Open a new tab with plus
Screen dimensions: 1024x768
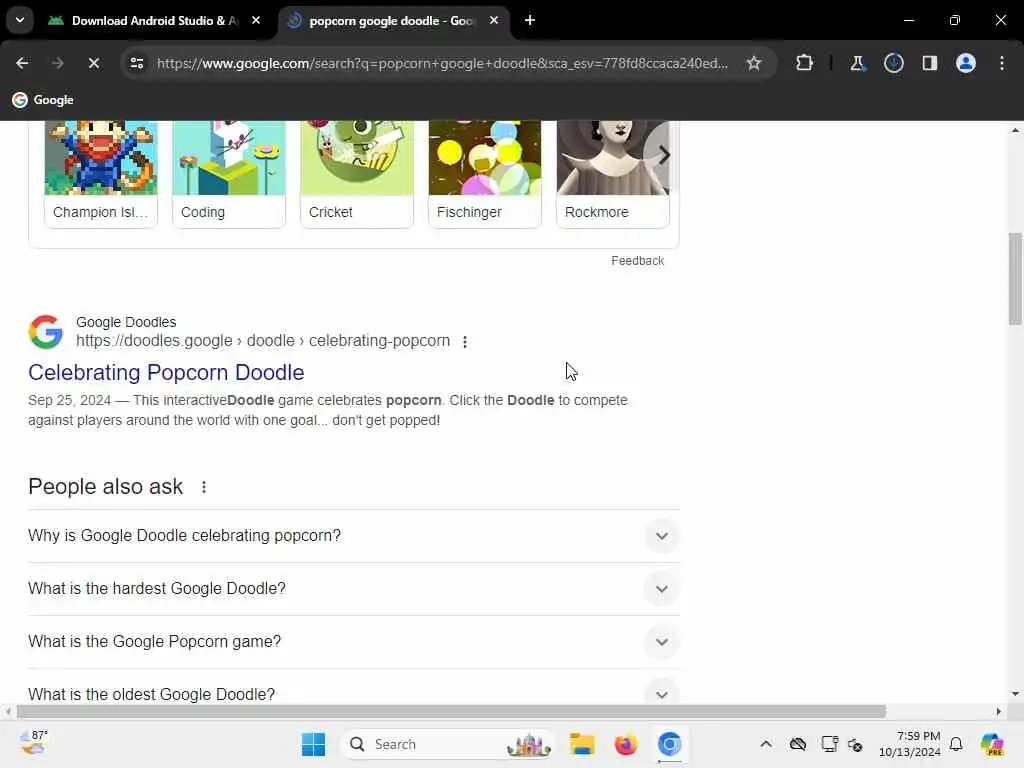(x=530, y=20)
